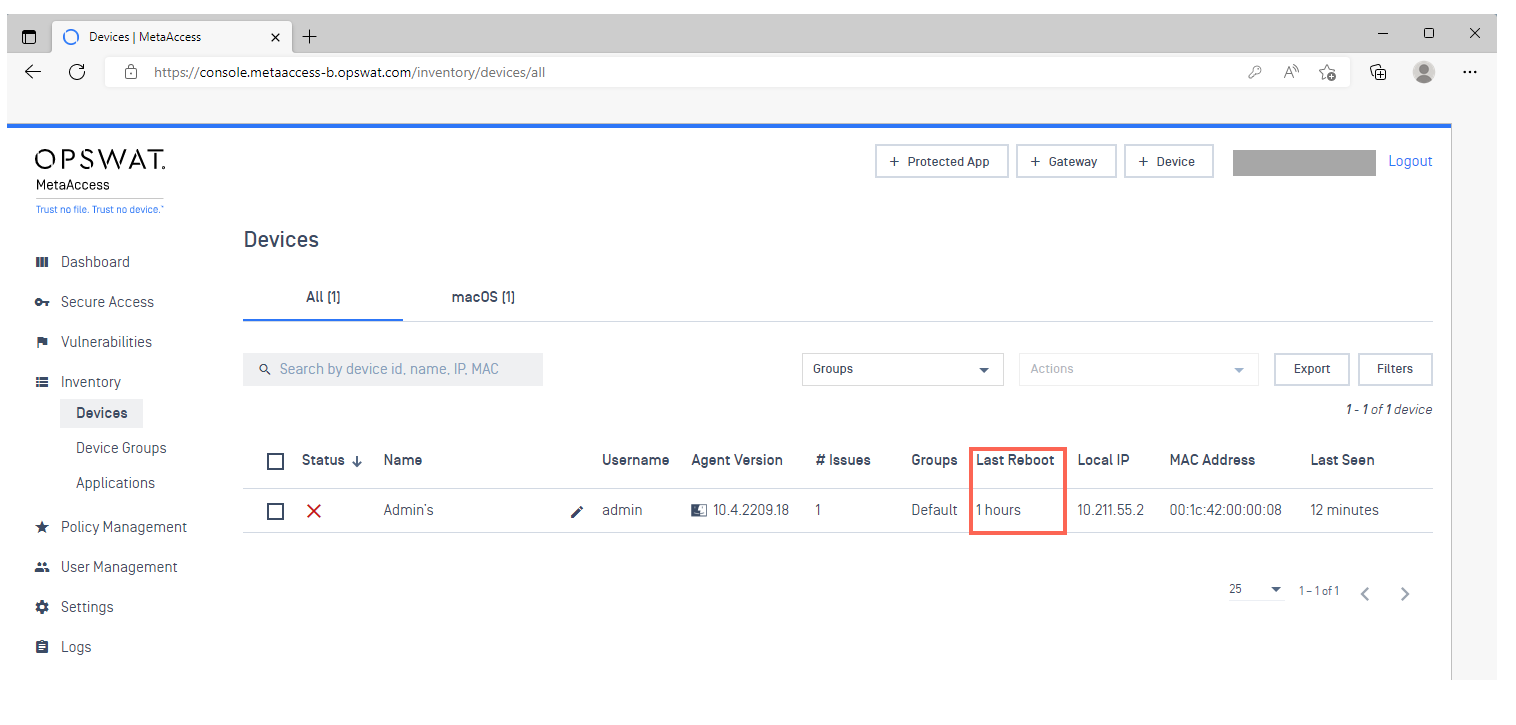Switch to the All (1) tab
This screenshot has width=1516, height=725.
(x=323, y=297)
